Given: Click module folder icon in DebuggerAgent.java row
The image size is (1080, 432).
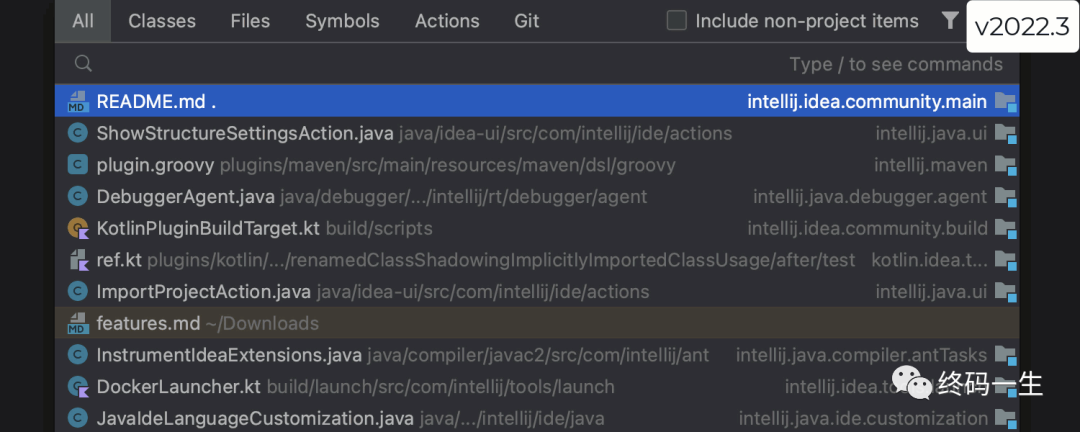Looking at the screenshot, I should [1006, 198].
